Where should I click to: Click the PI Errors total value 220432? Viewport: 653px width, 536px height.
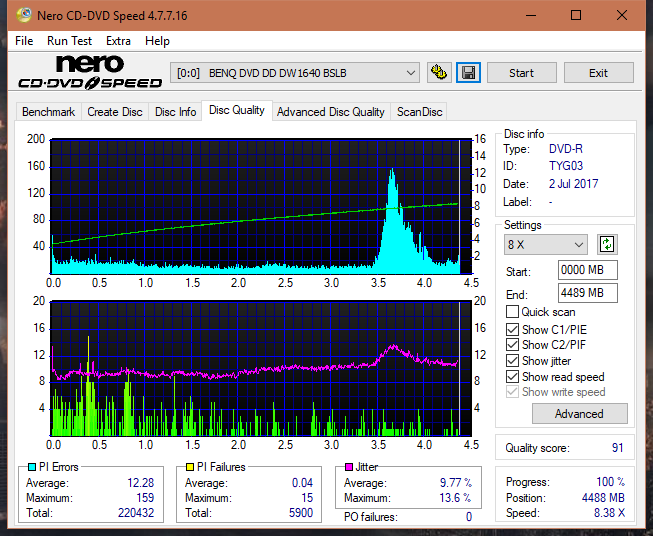click(x=136, y=513)
